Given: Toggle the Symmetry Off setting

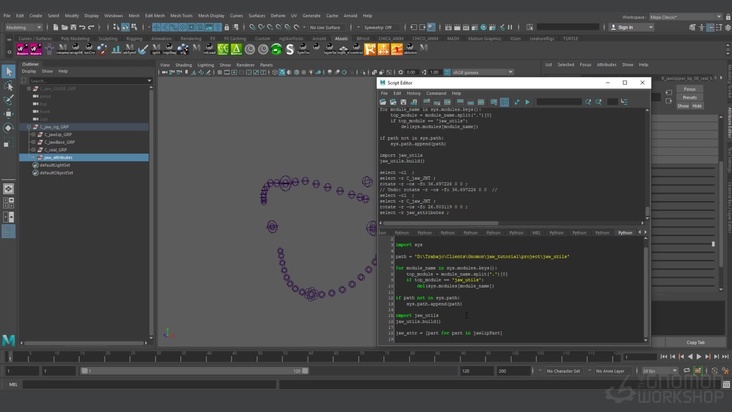Looking at the screenshot, I should click(x=378, y=28).
